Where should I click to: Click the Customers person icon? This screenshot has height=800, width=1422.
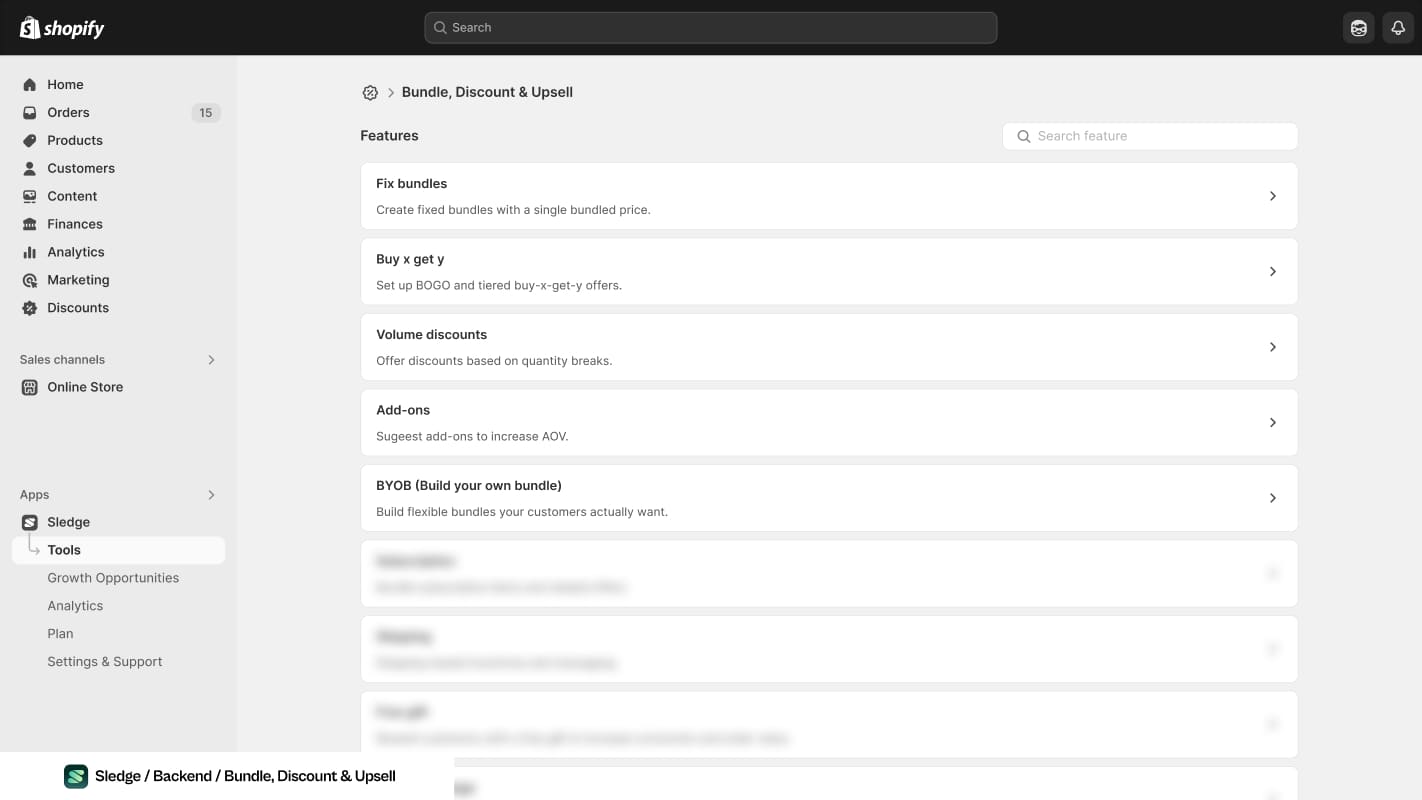pos(30,169)
